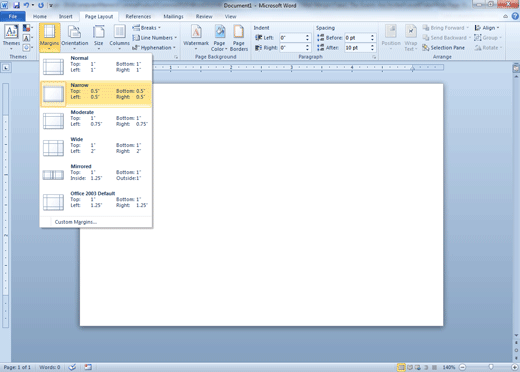Click the Save icon in Quick Access

[x=16, y=5]
